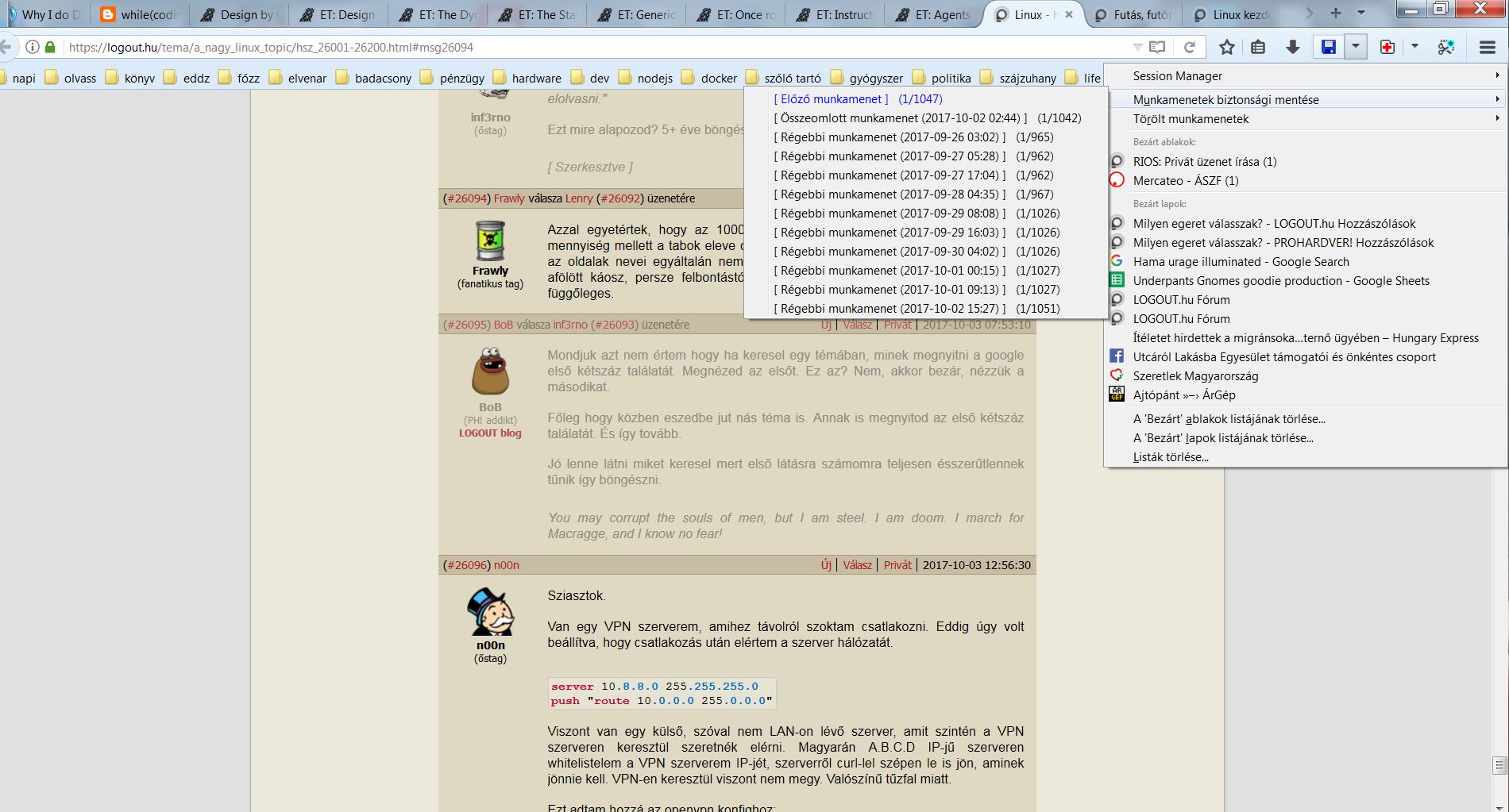Click the bookmark star icon
1509x812 pixels.
[1226, 48]
